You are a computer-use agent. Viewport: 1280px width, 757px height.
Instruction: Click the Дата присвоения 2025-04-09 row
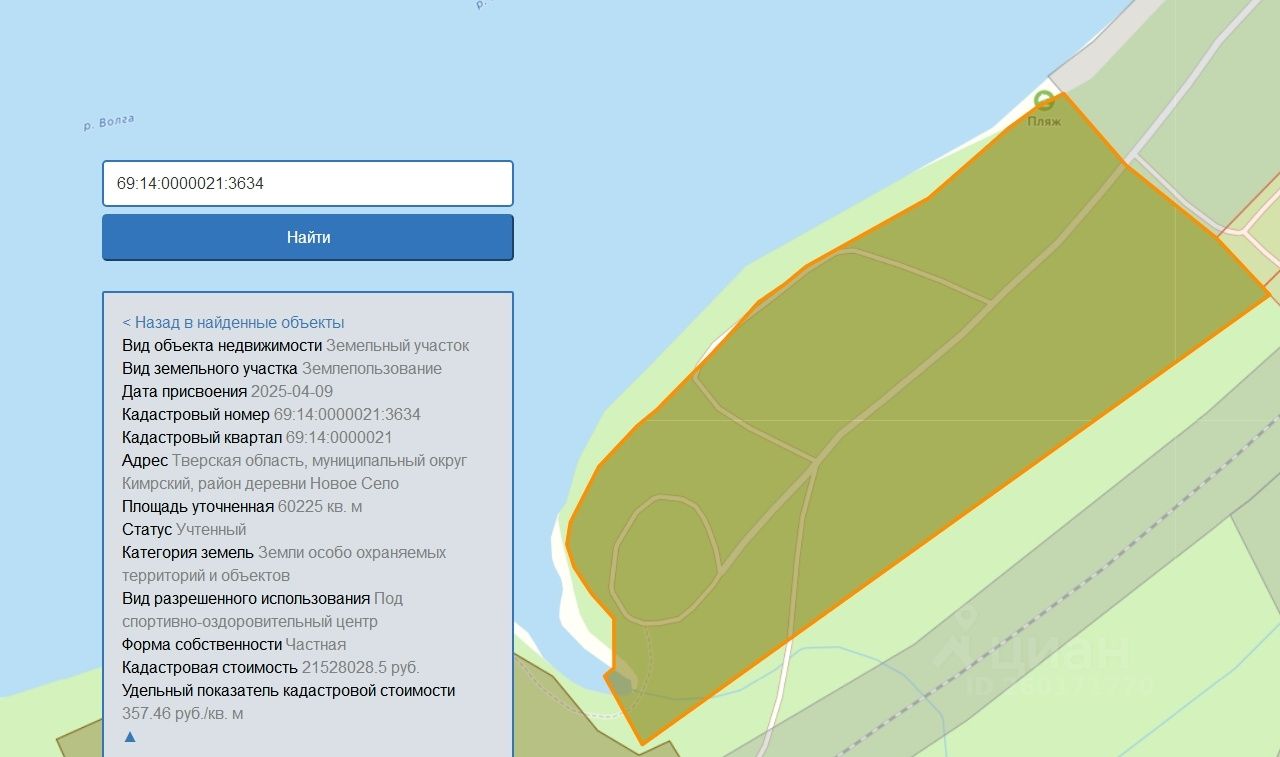point(228,391)
